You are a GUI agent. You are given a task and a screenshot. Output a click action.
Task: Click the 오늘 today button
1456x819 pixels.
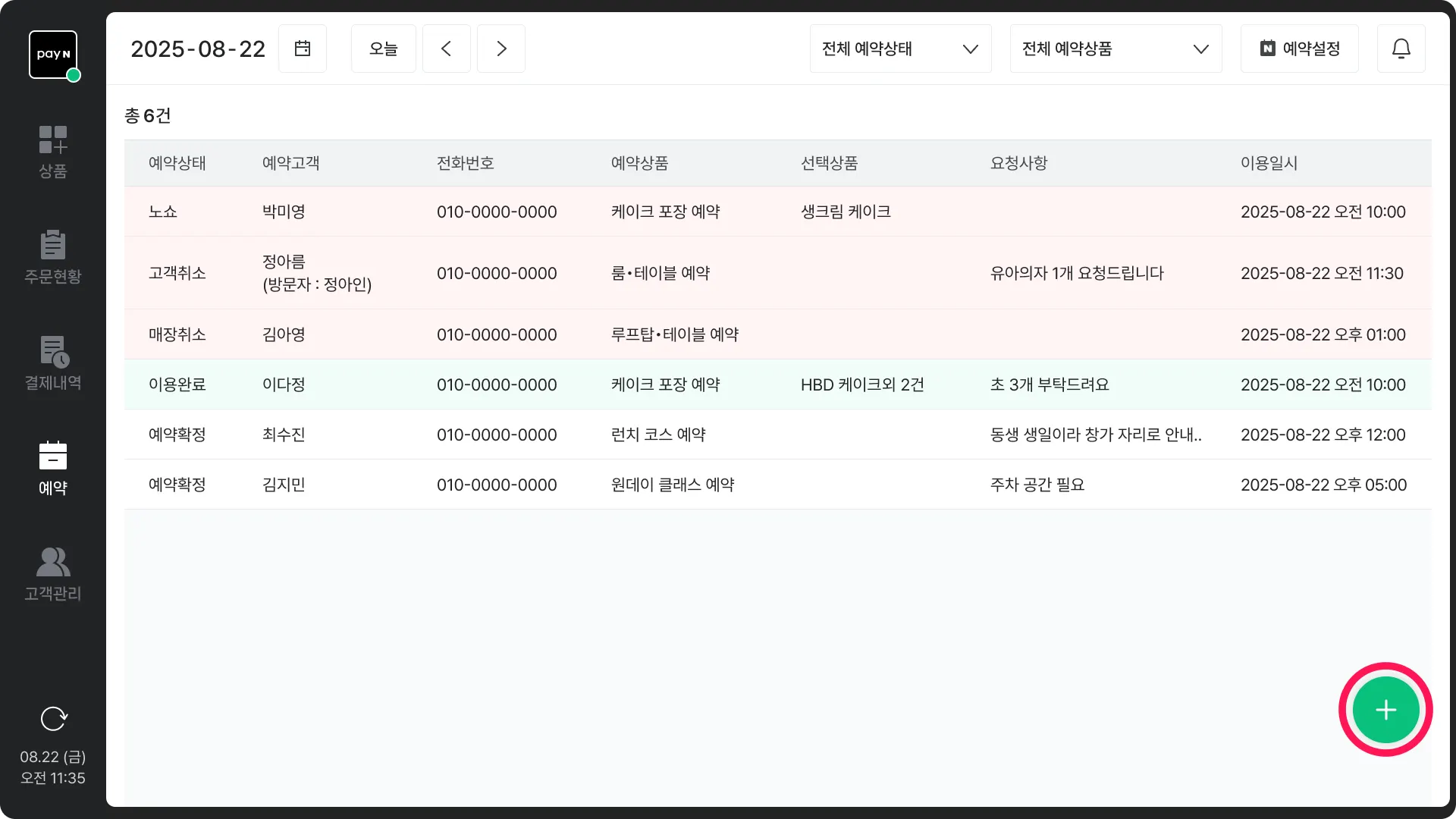[383, 49]
